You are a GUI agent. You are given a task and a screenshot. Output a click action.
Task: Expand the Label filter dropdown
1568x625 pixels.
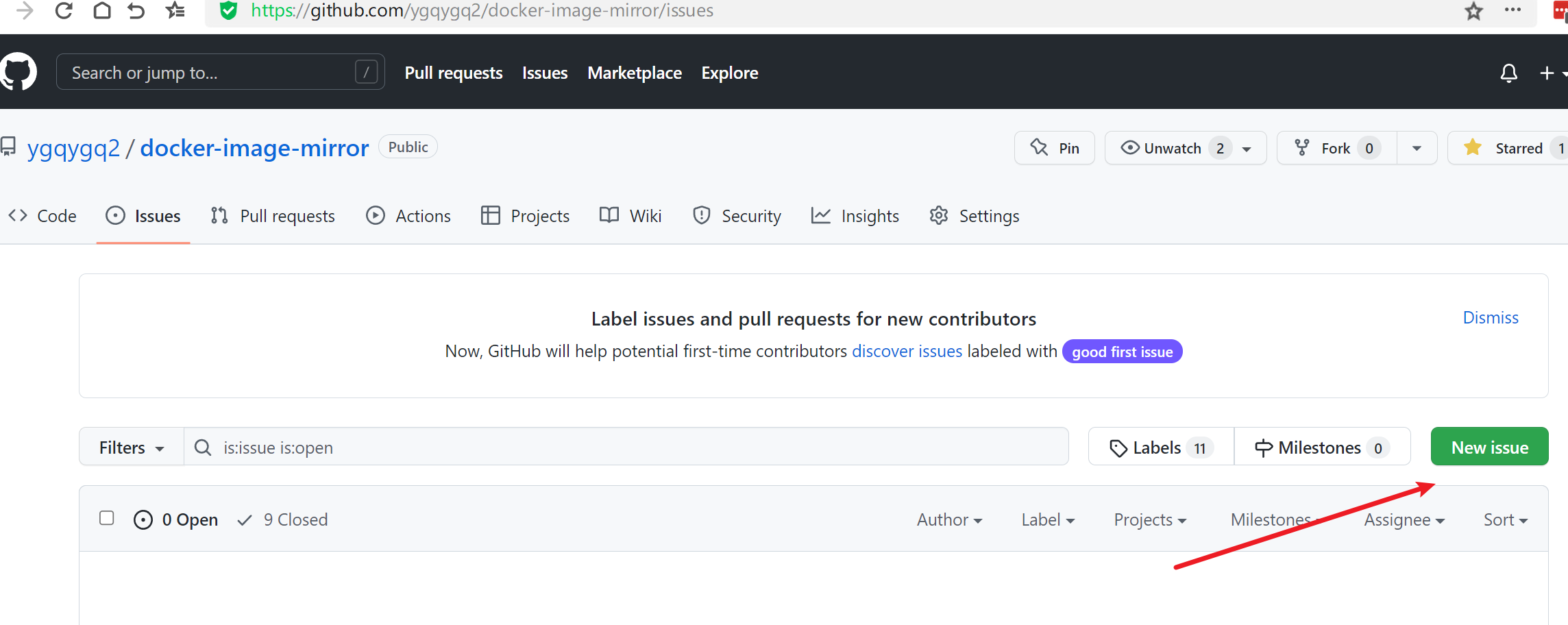(1048, 519)
